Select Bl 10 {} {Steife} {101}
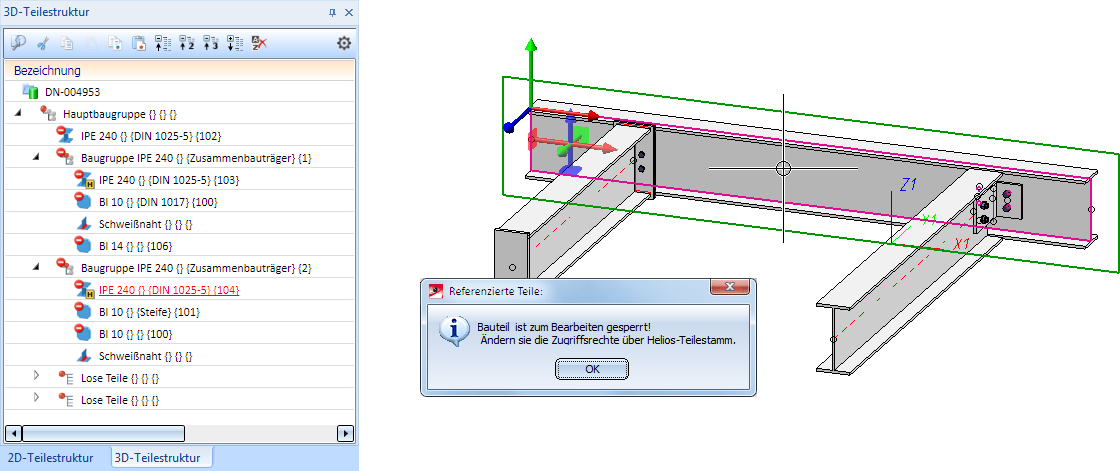Image resolution: width=1120 pixels, height=471 pixels. click(149, 311)
